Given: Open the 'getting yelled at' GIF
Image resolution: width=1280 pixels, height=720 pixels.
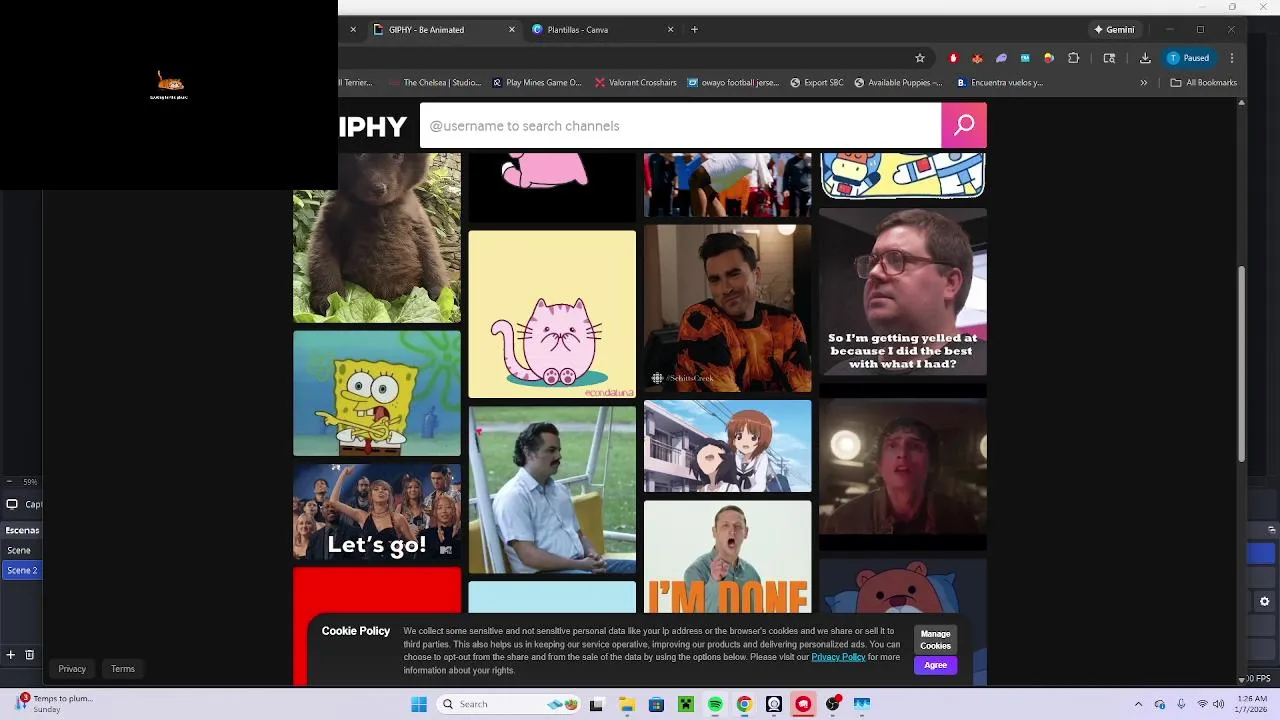Looking at the screenshot, I should (x=903, y=291).
